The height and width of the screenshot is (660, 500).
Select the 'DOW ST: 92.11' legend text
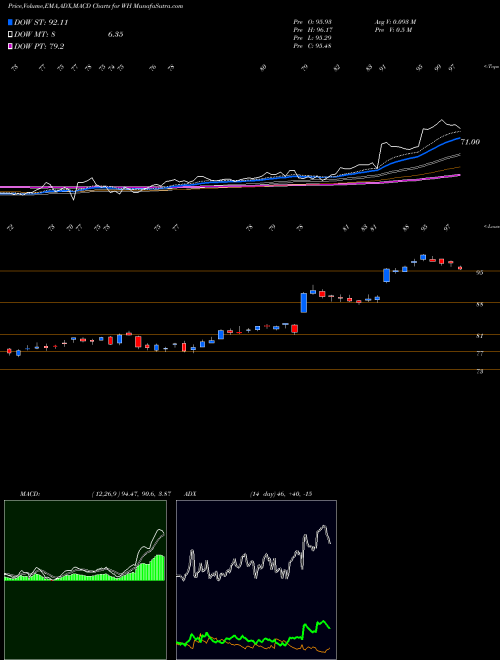pos(41,22)
